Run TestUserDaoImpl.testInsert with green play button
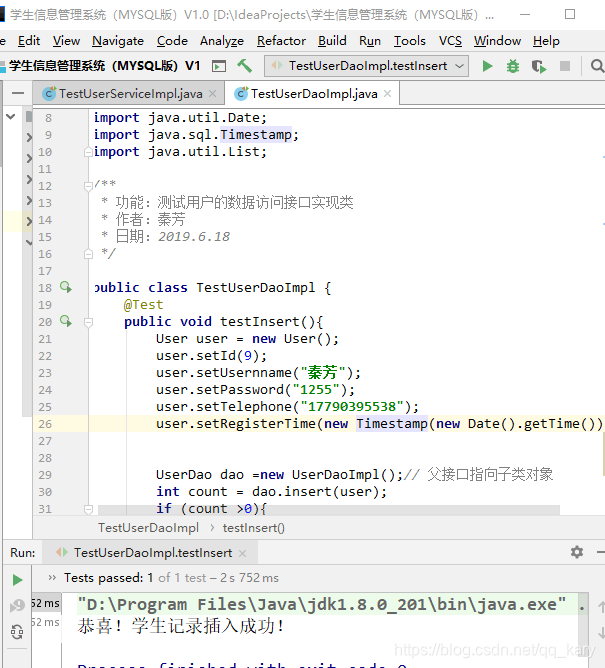The width and height of the screenshot is (605, 668). [487, 66]
